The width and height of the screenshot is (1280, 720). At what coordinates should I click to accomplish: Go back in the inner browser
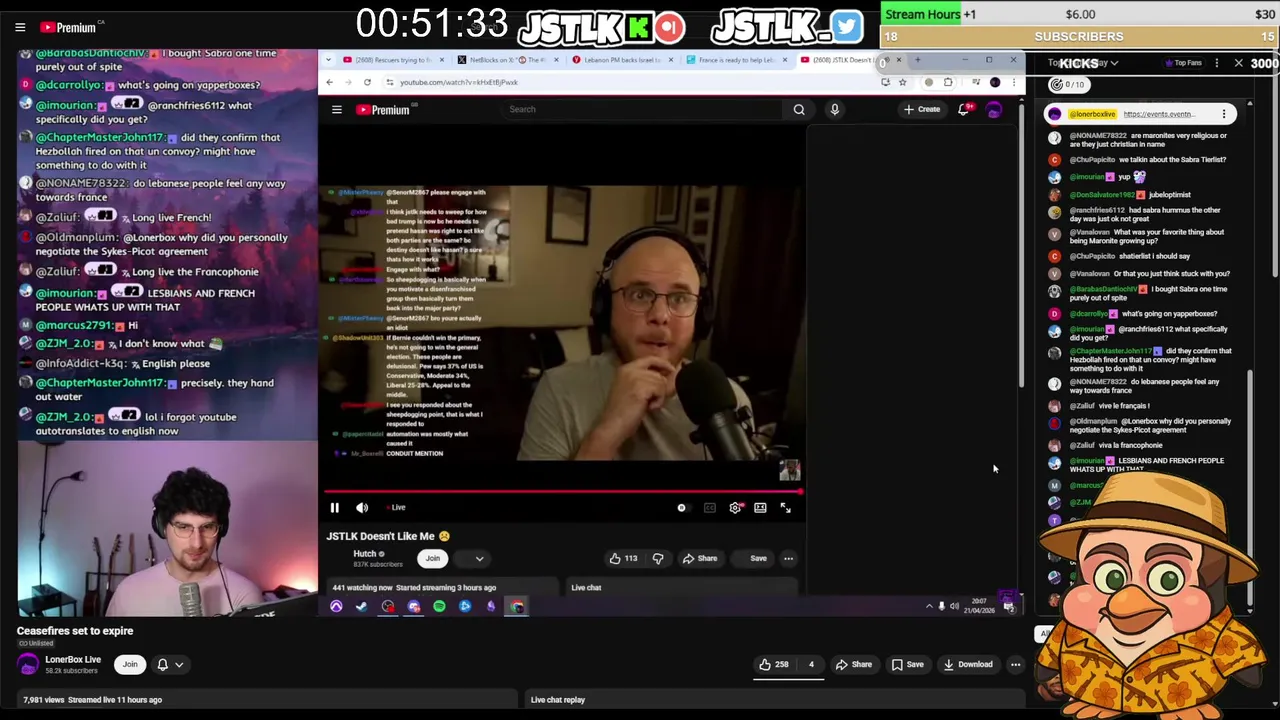[329, 82]
